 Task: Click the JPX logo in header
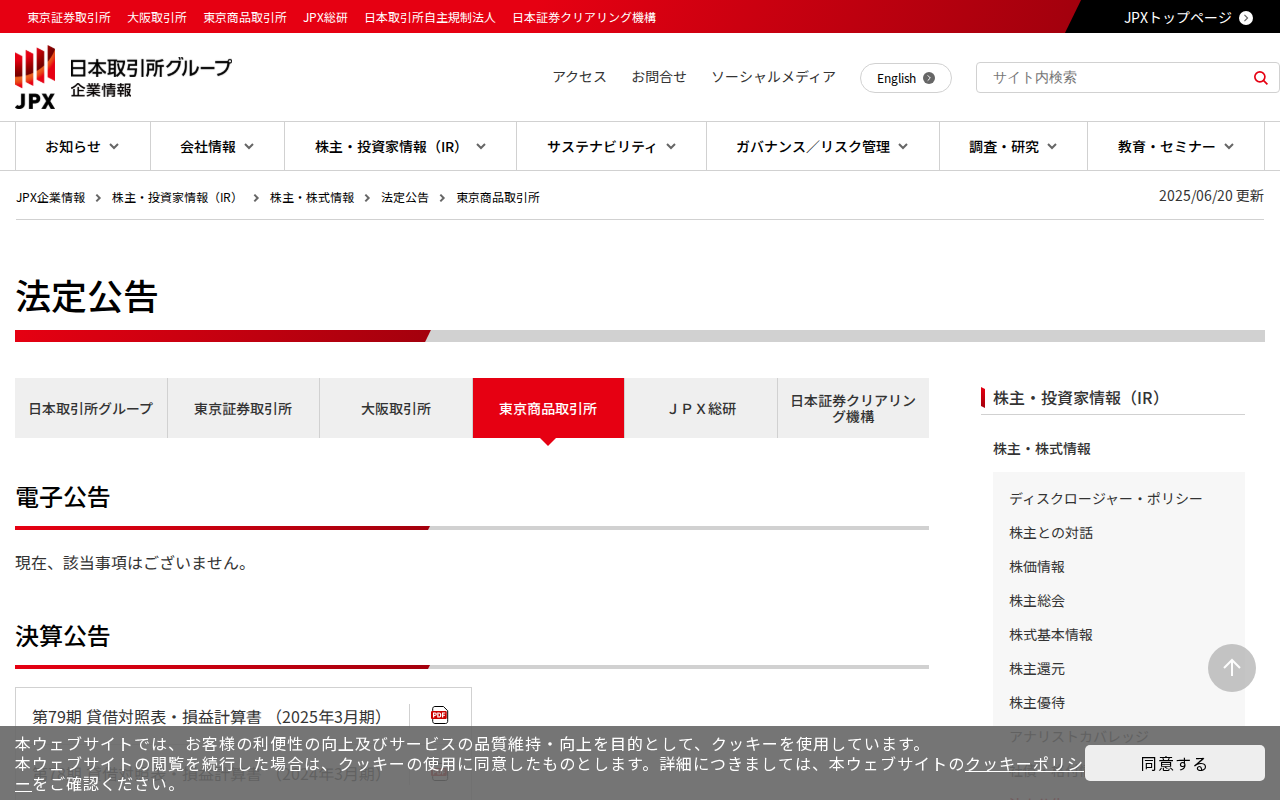point(123,77)
